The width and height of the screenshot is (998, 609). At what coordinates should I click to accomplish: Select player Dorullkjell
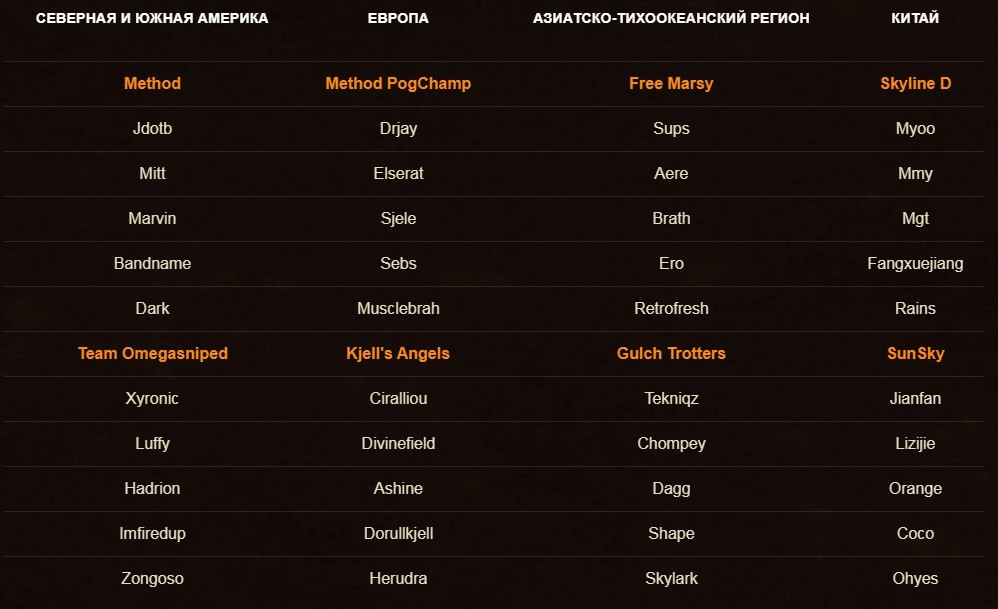pos(398,533)
